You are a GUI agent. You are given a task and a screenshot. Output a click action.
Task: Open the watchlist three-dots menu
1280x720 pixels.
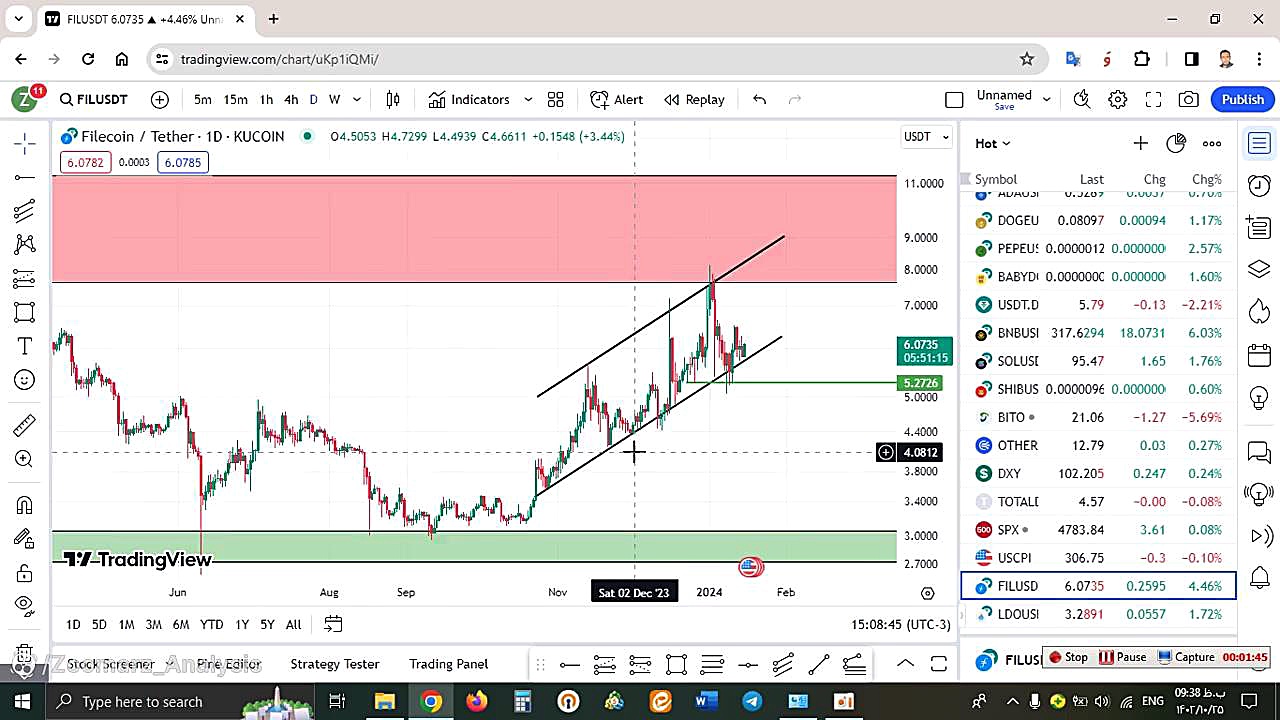[1212, 143]
